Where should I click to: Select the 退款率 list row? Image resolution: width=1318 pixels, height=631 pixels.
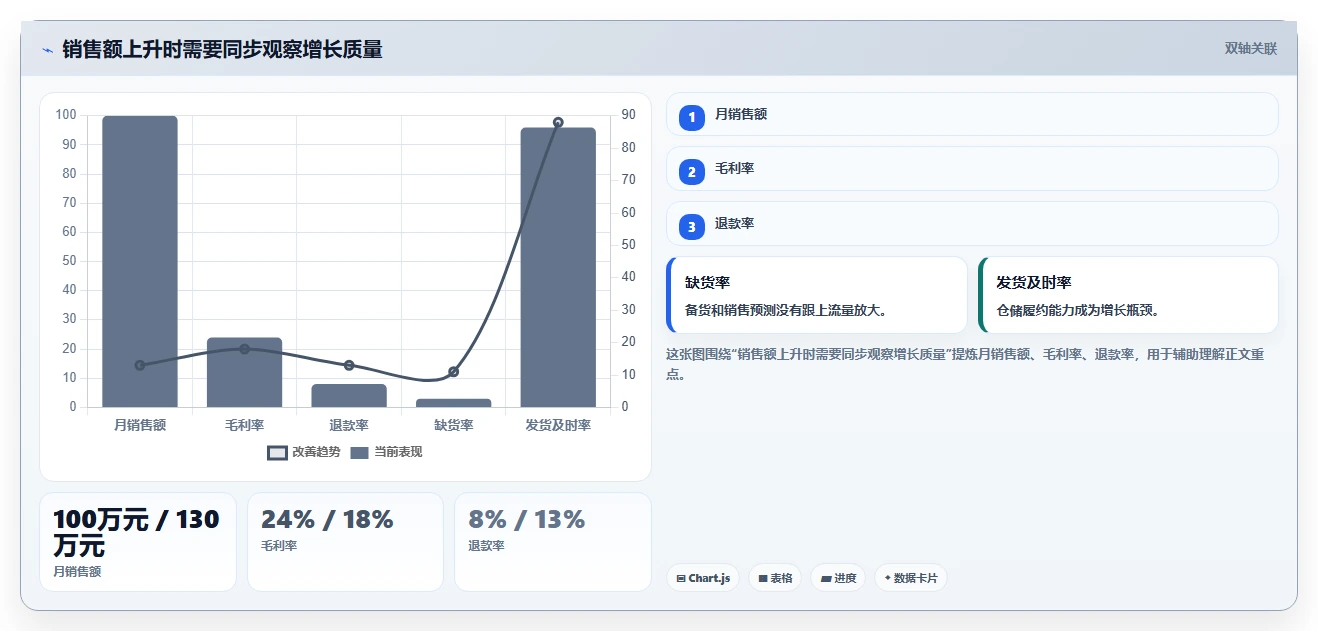pos(972,223)
